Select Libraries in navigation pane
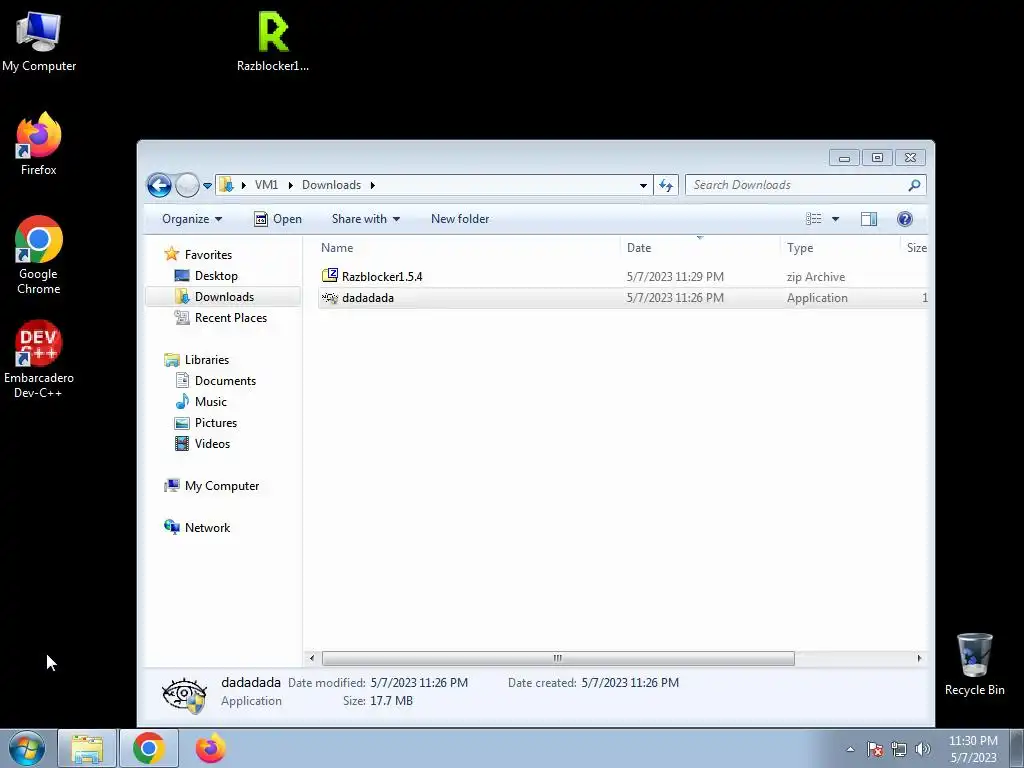 (x=206, y=359)
